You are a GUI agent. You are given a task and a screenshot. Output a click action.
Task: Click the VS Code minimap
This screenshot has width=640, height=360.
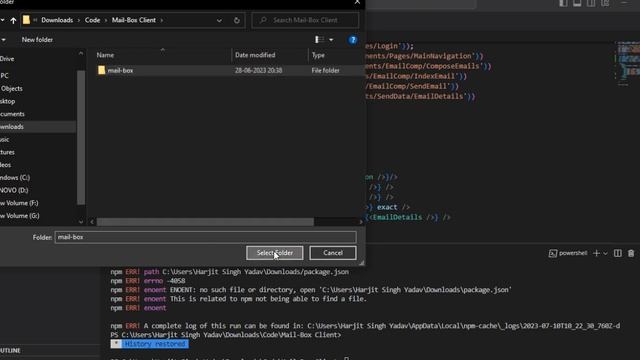tap(627, 63)
